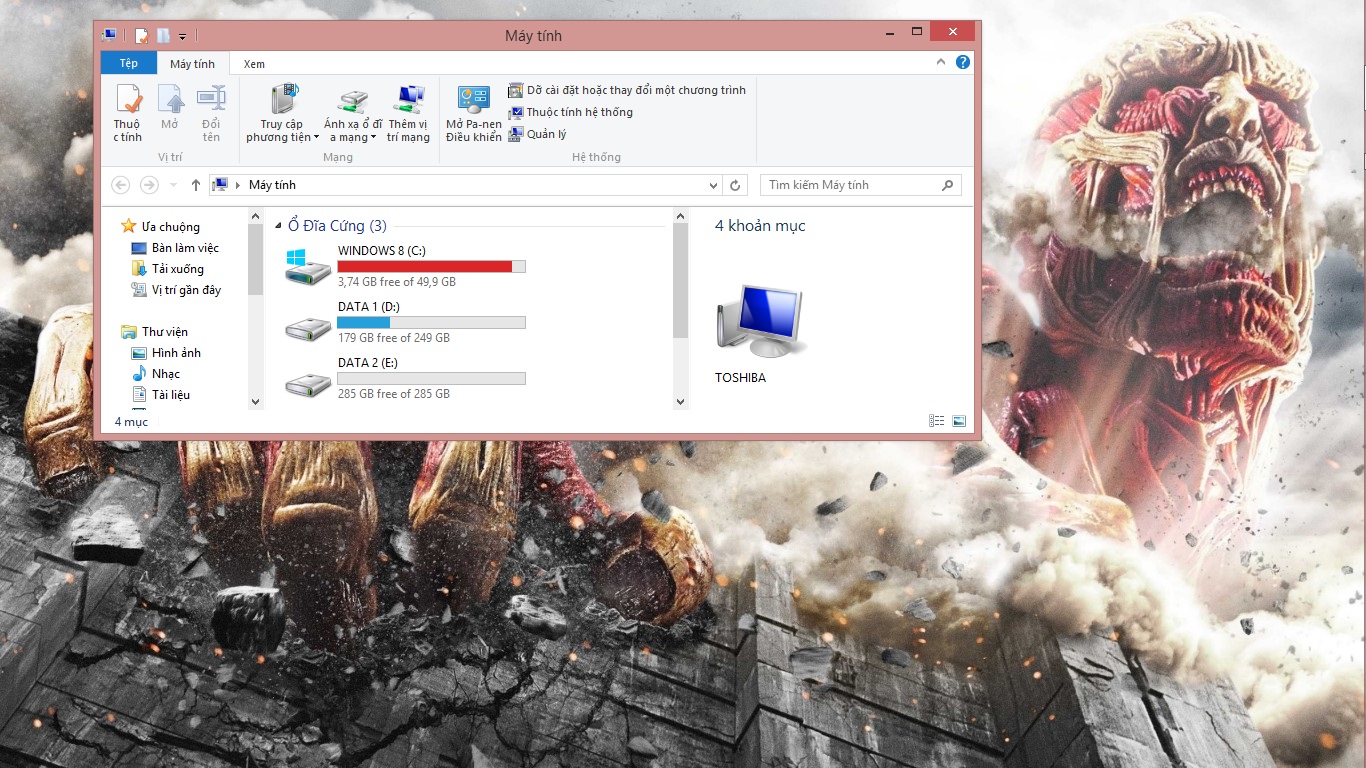The width and height of the screenshot is (1366, 768).
Task: Open Mở Pa-nen Điều khiển control panel
Action: [x=474, y=113]
